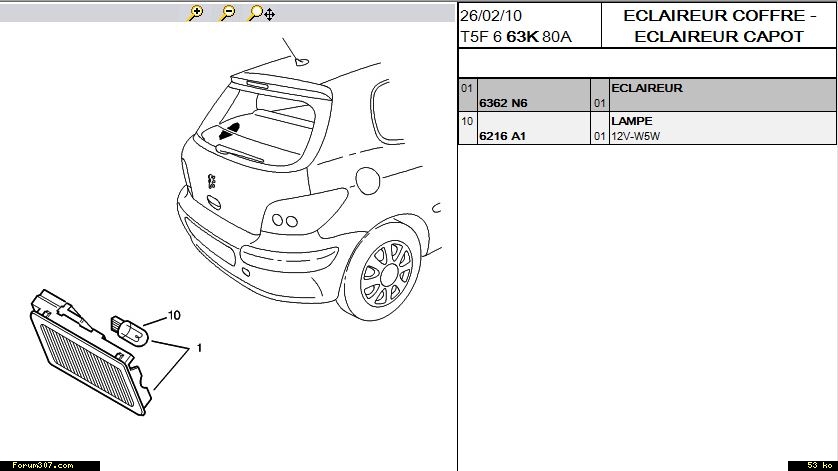
Task: Click callout number 1 in diagram
Action: pos(199,348)
